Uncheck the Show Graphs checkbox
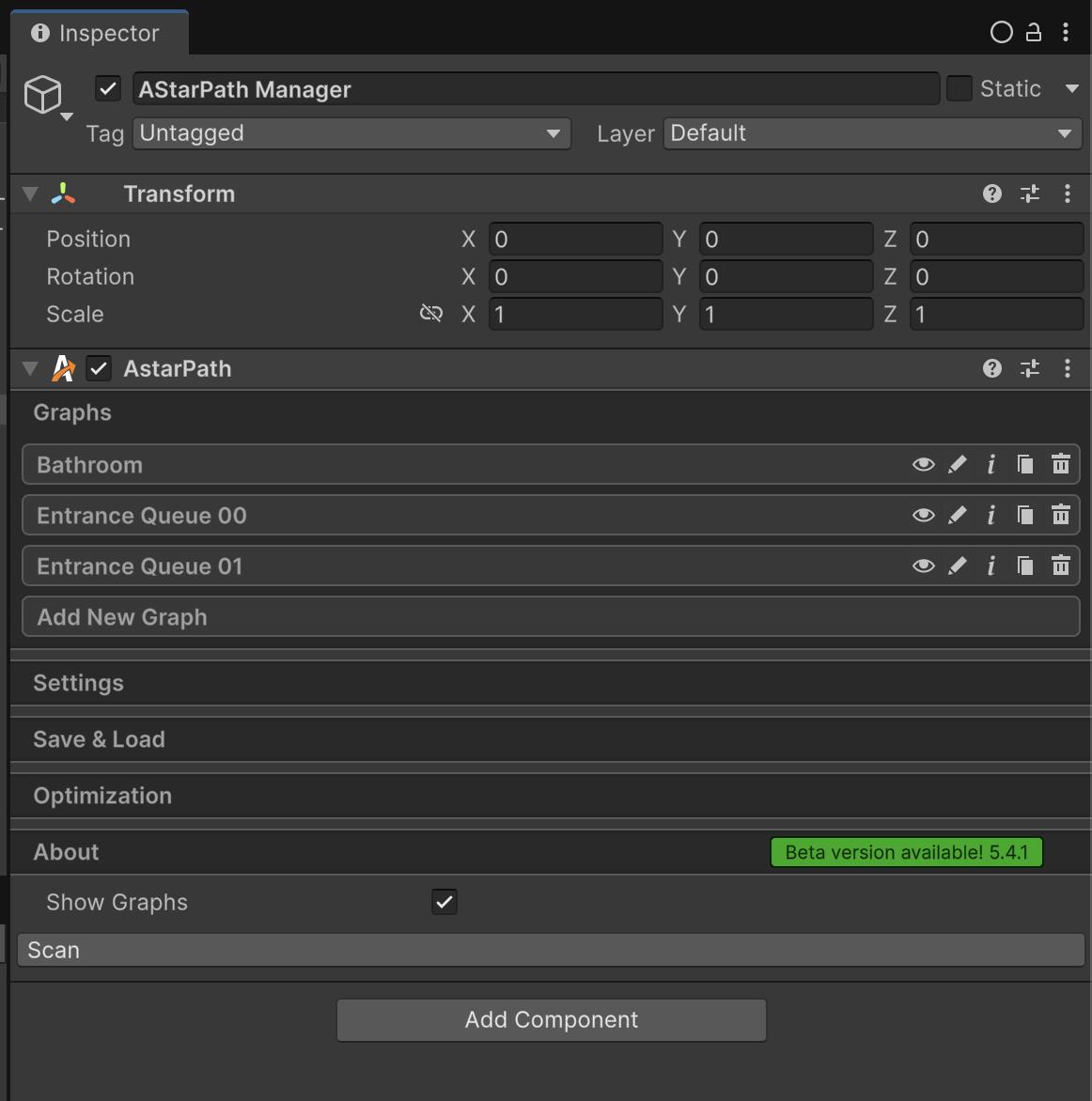 coord(445,902)
